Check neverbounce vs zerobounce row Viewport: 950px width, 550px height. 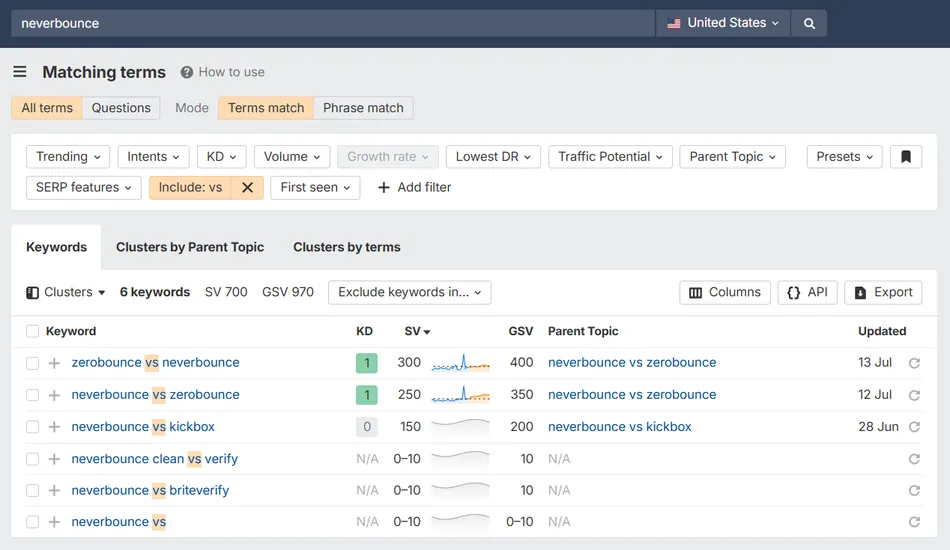[x=32, y=395]
